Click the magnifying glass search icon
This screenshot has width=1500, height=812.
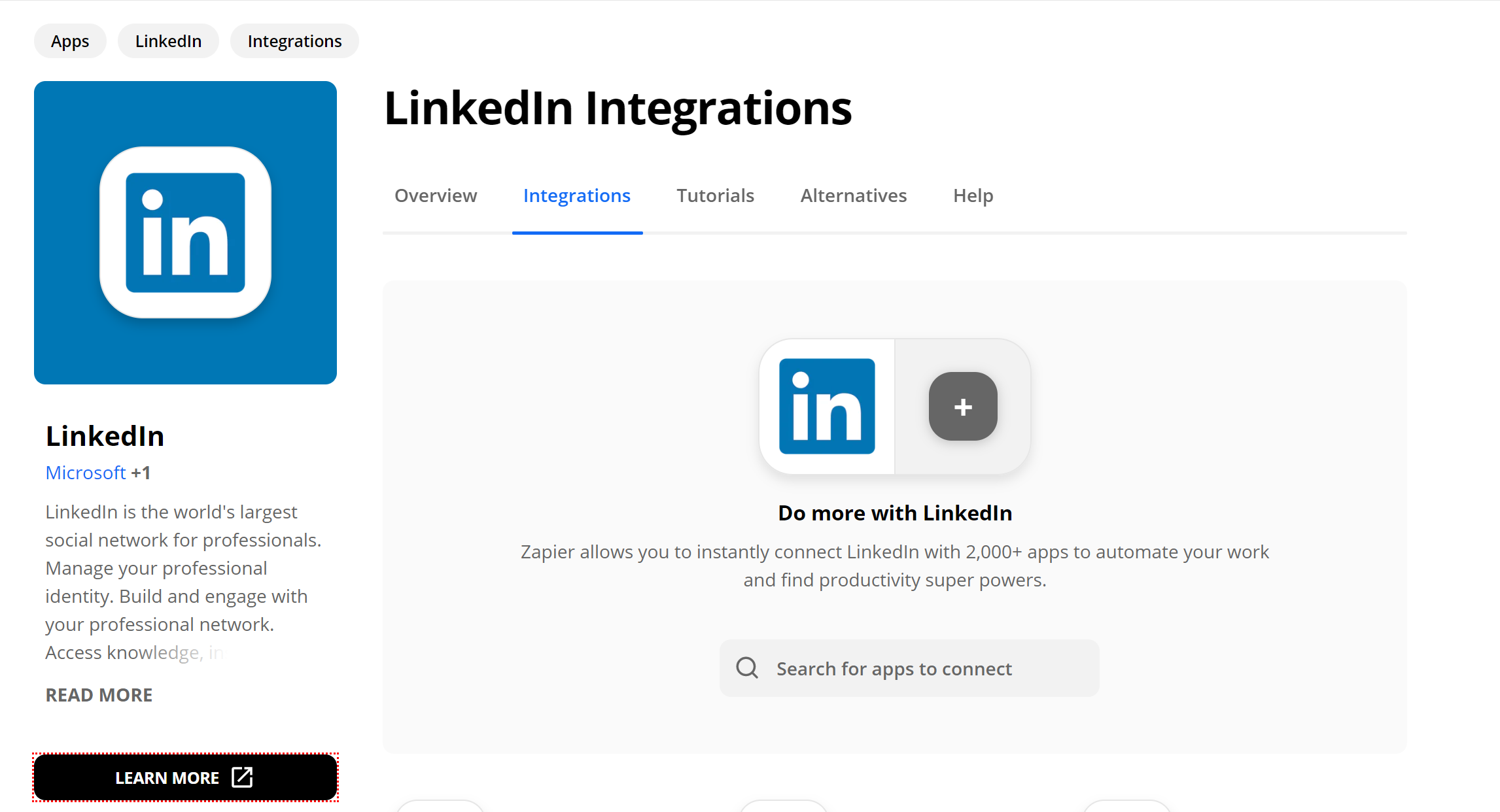tap(747, 668)
